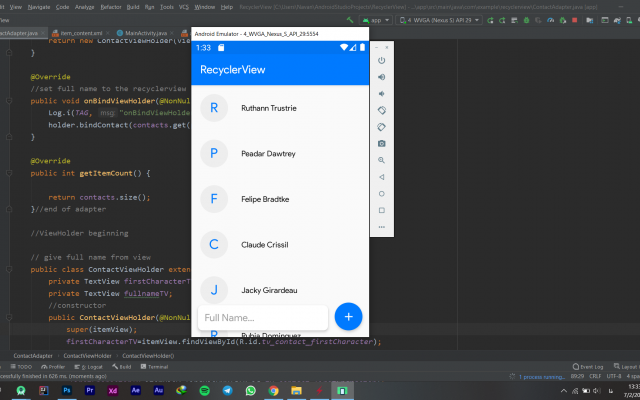
Task: Click the Attach Debugger to process icon
Action: point(563,20)
